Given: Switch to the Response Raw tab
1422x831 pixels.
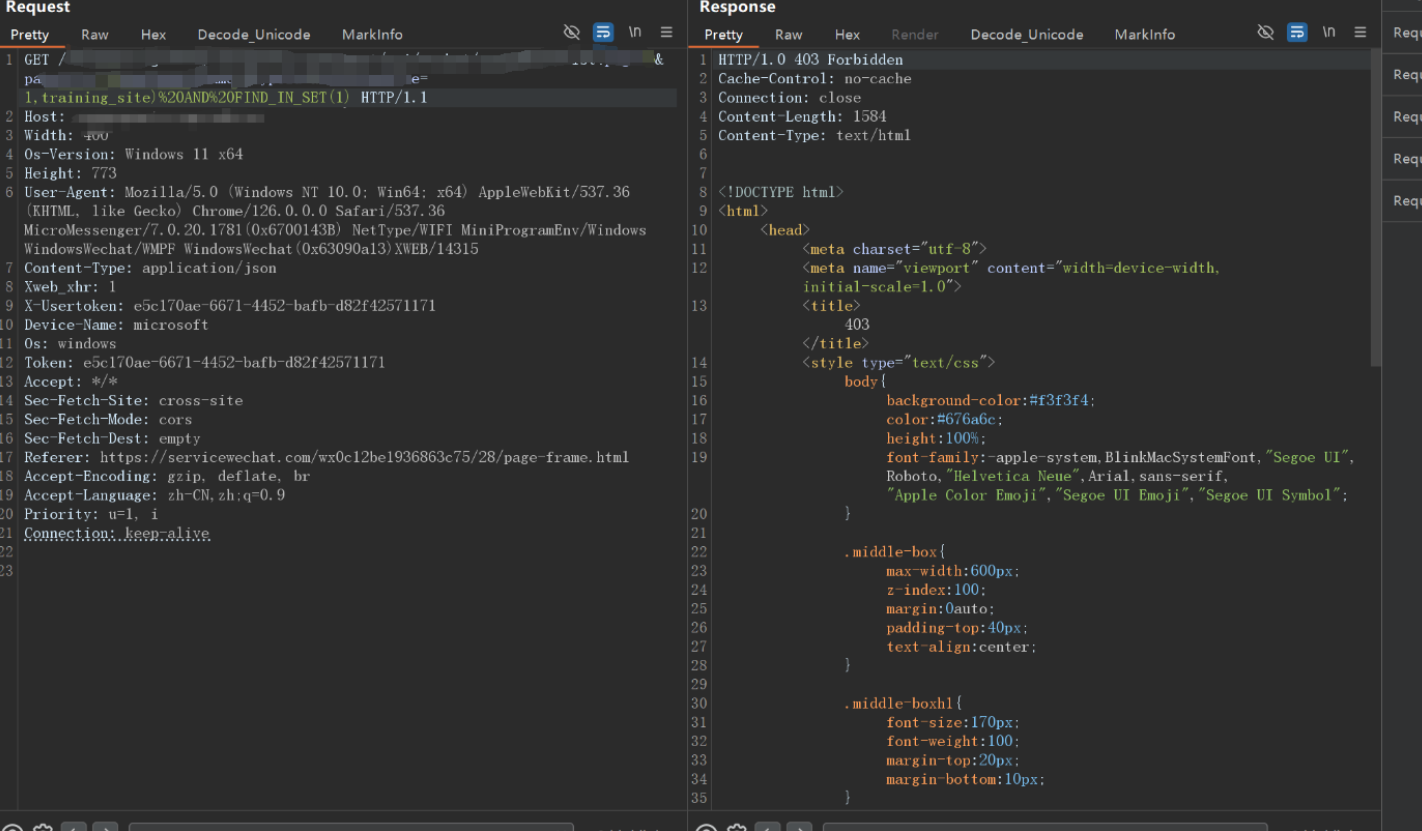Looking at the screenshot, I should click(x=789, y=34).
